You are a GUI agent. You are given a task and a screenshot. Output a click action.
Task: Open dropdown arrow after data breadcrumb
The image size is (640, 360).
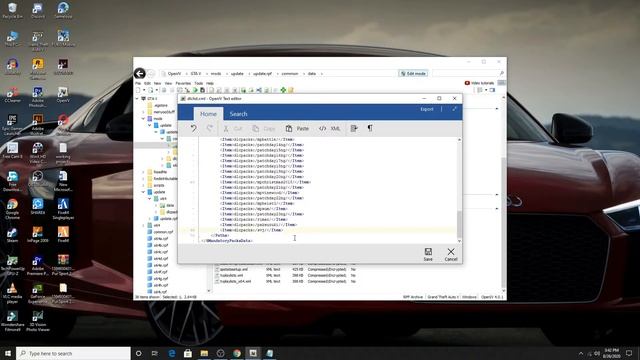click(322, 74)
